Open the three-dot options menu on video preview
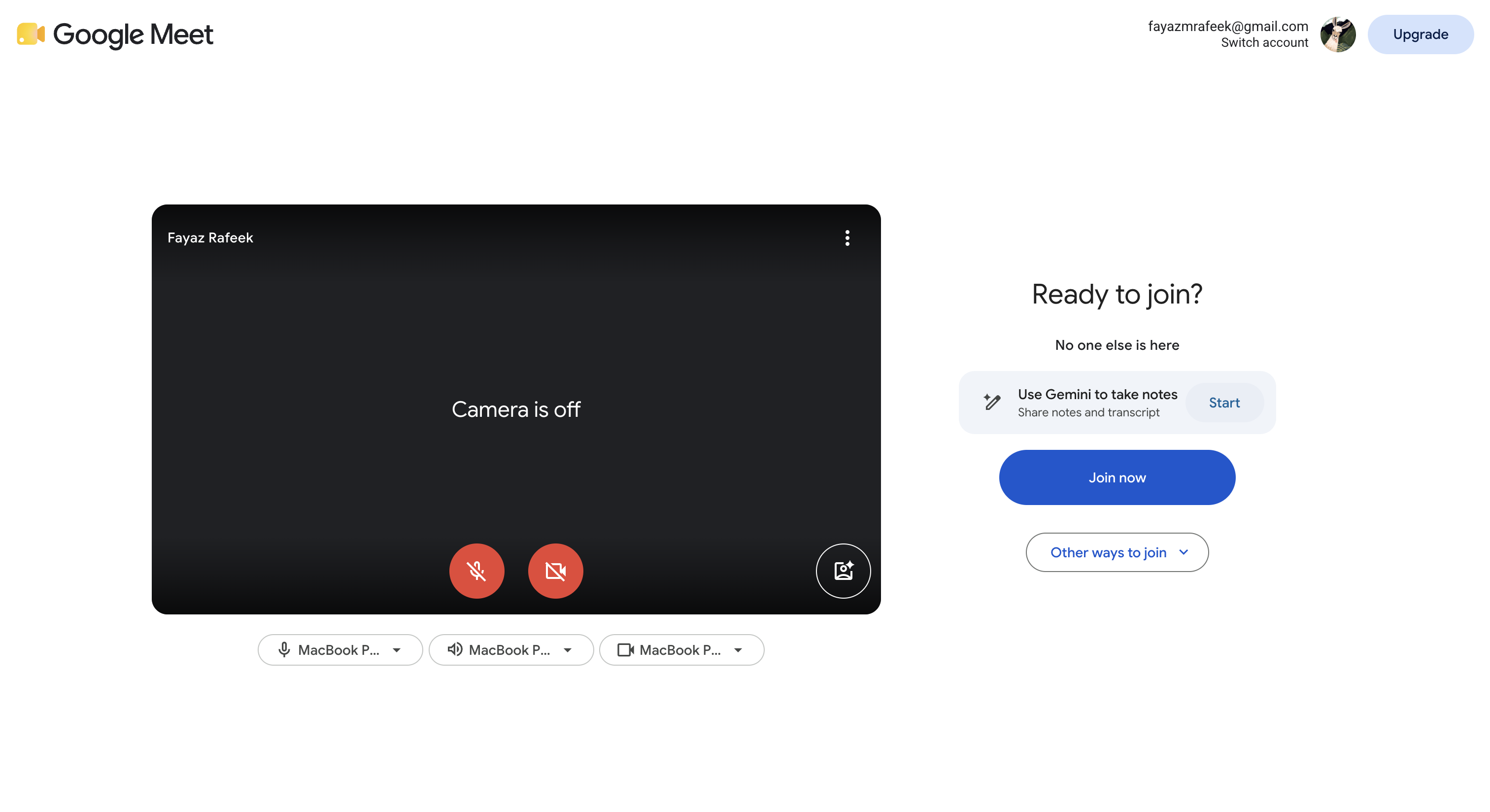 coord(847,237)
